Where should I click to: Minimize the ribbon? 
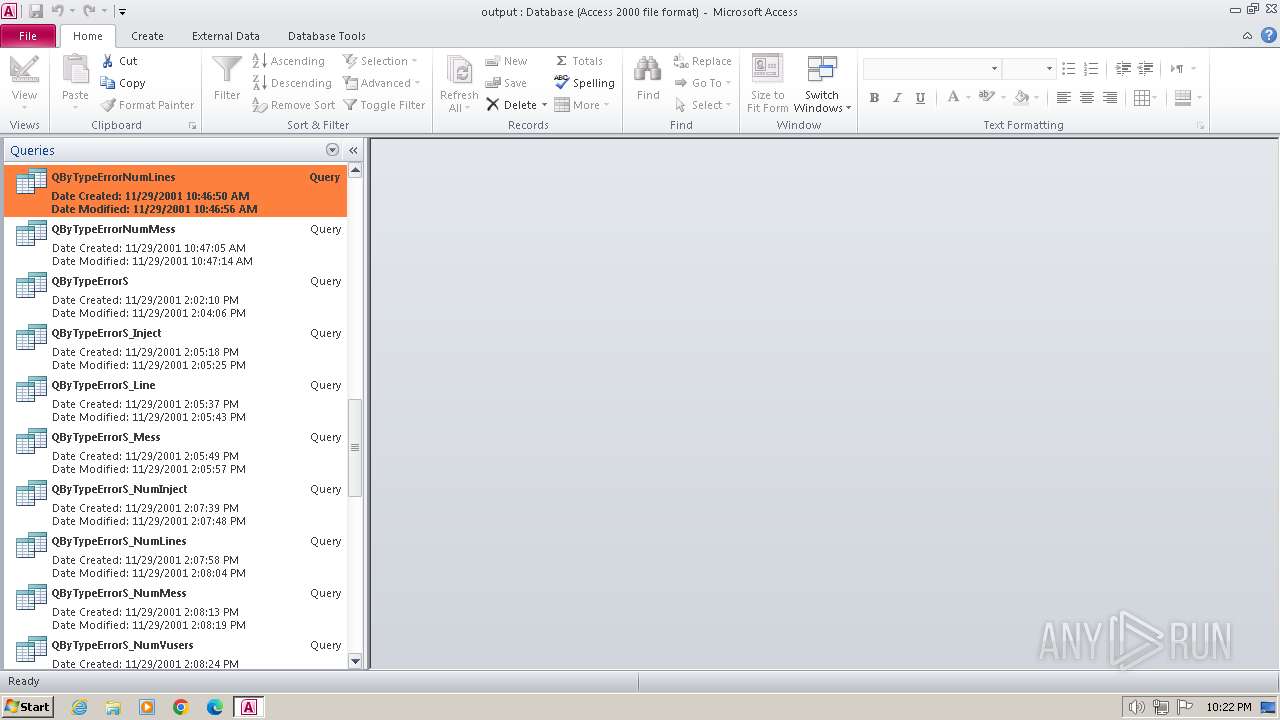pos(1247,35)
